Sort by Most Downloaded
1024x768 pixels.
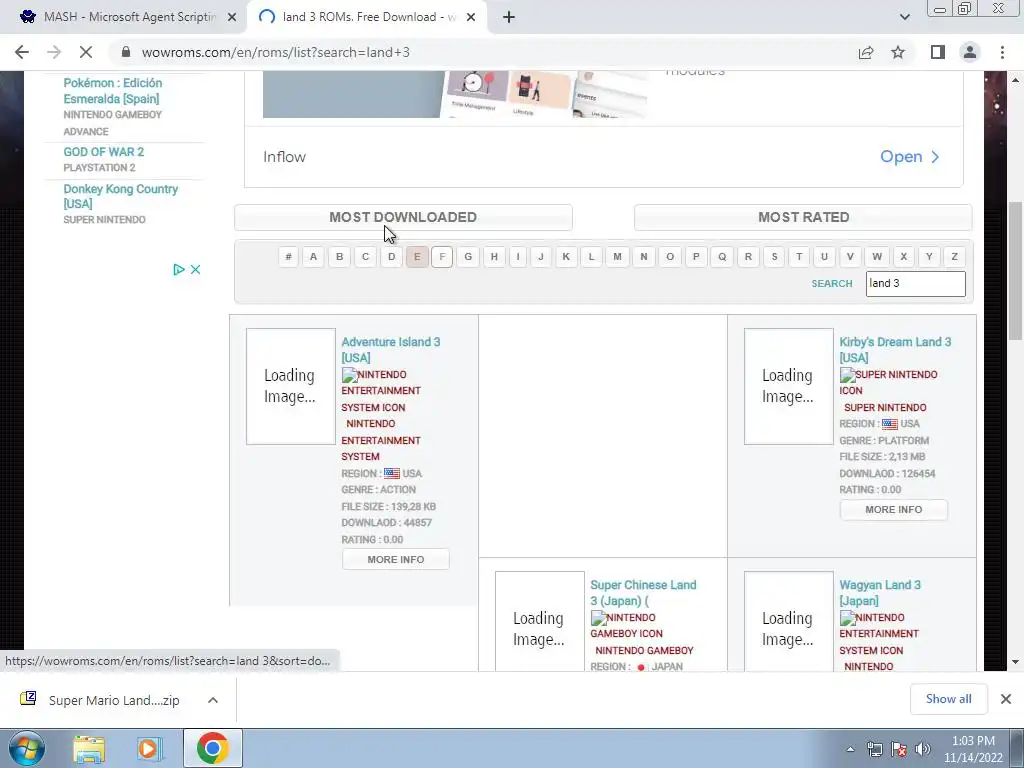(403, 217)
